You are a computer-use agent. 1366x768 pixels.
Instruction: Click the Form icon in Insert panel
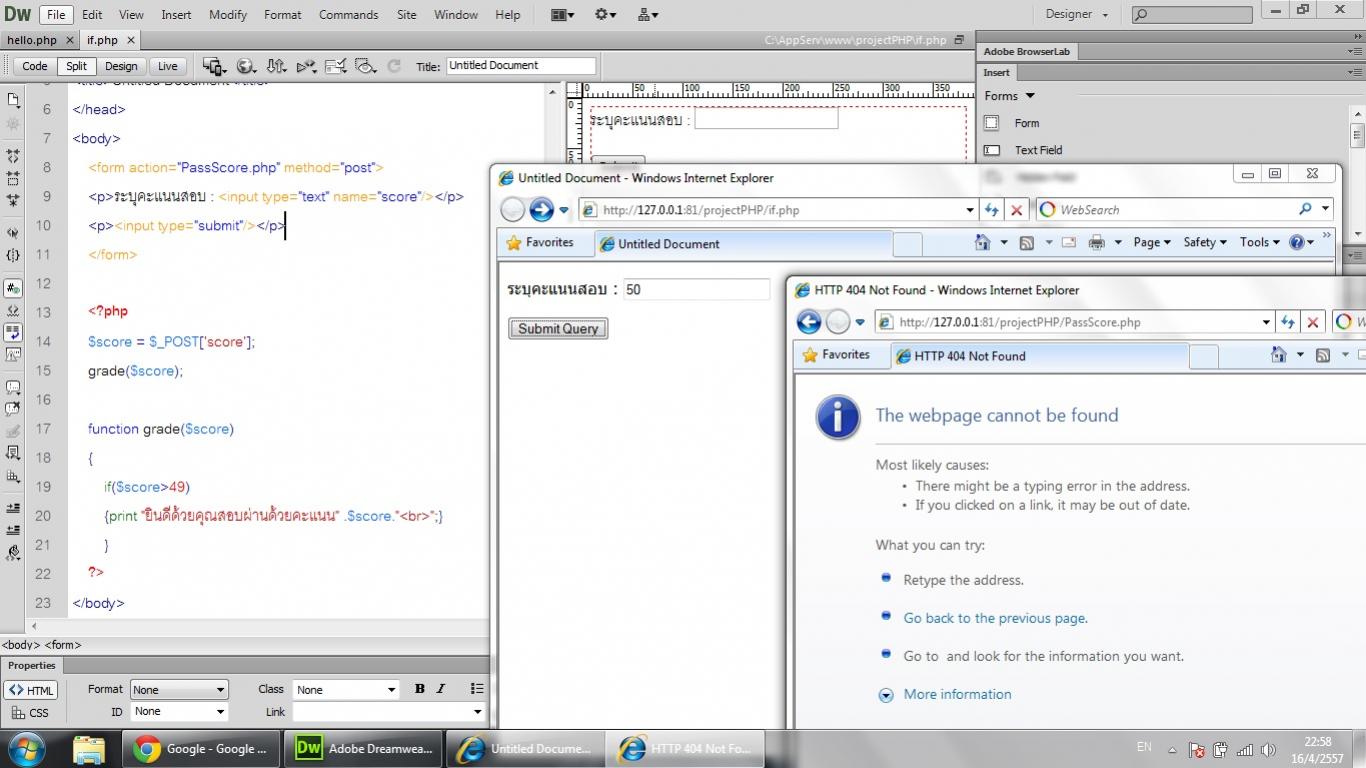point(992,123)
